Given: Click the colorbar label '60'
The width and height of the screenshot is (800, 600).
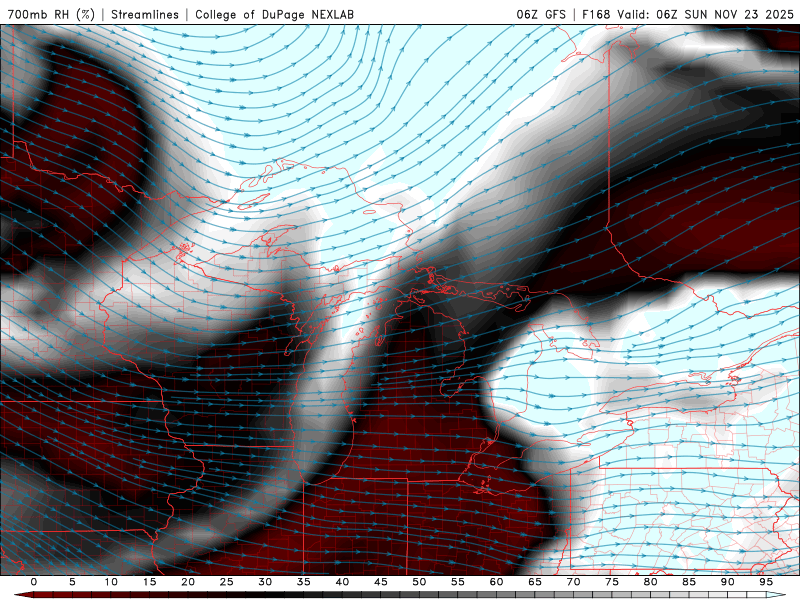Looking at the screenshot, I should click(x=496, y=582).
